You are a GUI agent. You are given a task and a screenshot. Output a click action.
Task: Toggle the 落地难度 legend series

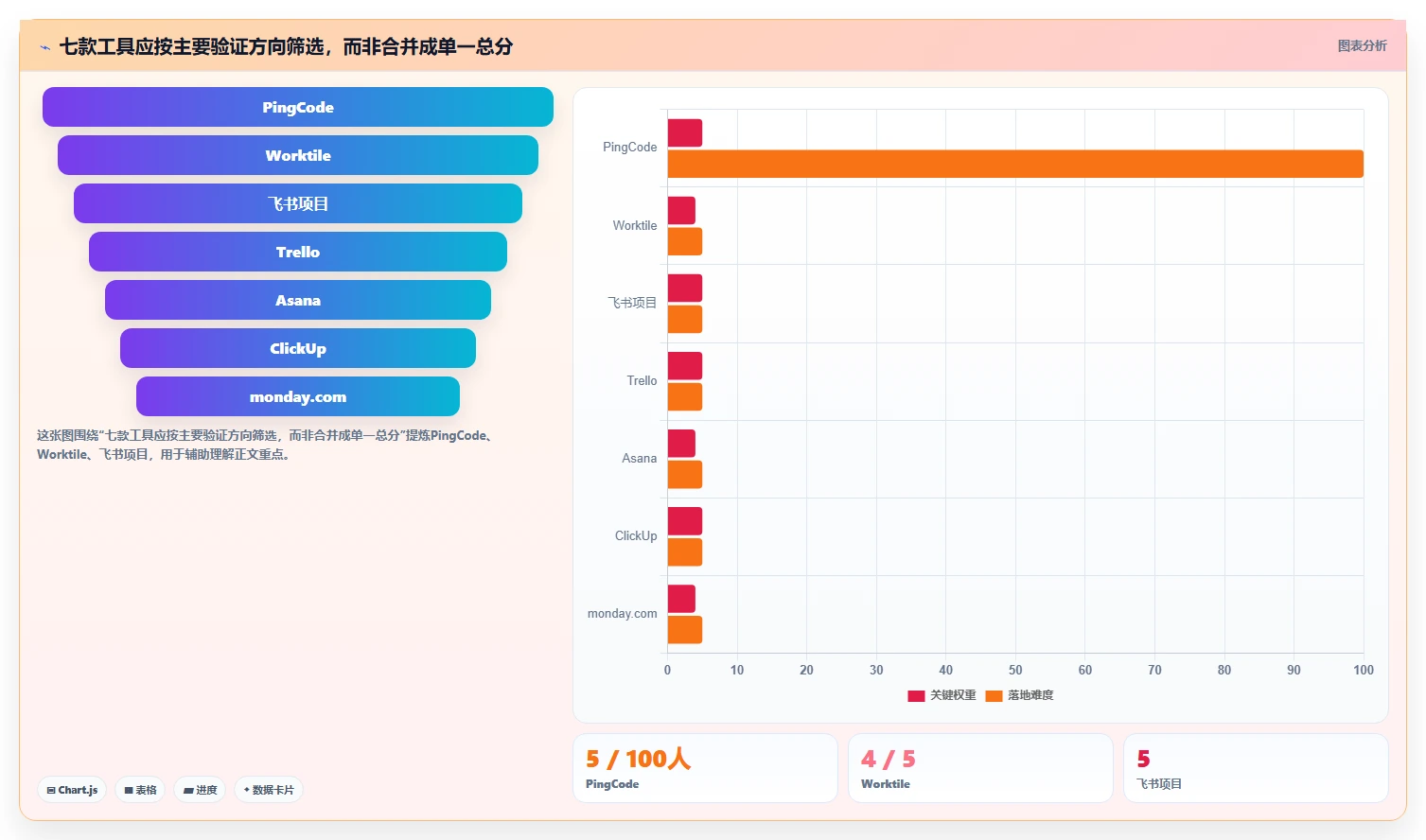point(1019,695)
